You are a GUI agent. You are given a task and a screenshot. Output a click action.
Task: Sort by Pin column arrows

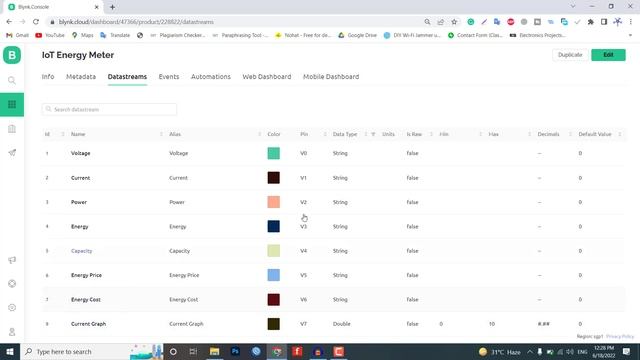[325, 134]
